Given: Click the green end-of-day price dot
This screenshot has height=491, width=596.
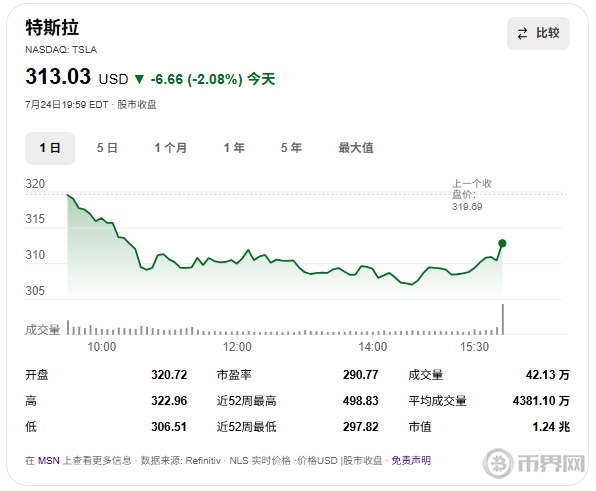Looking at the screenshot, I should click(502, 243).
